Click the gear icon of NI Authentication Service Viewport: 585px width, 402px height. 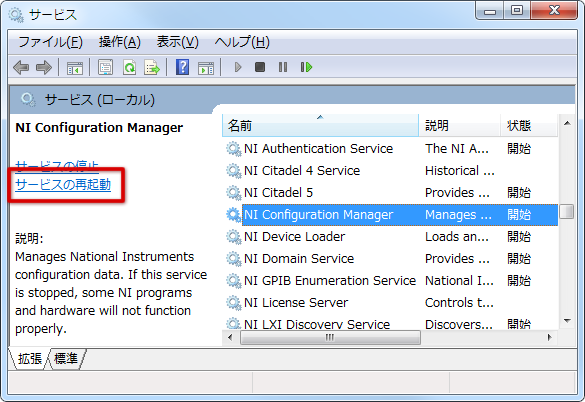coord(234,149)
